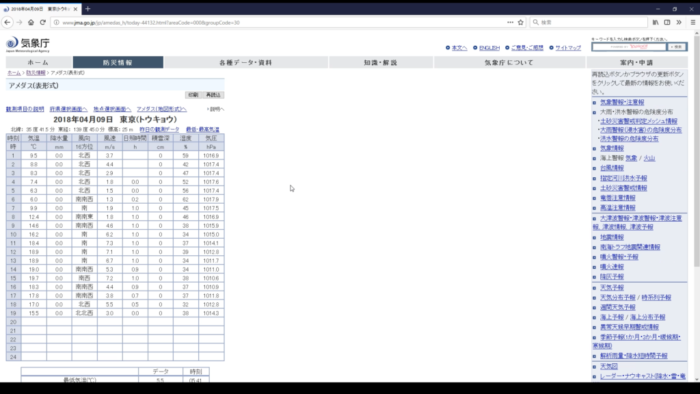
Task: Reload the page with refresh icon
Action: pos(43,22)
